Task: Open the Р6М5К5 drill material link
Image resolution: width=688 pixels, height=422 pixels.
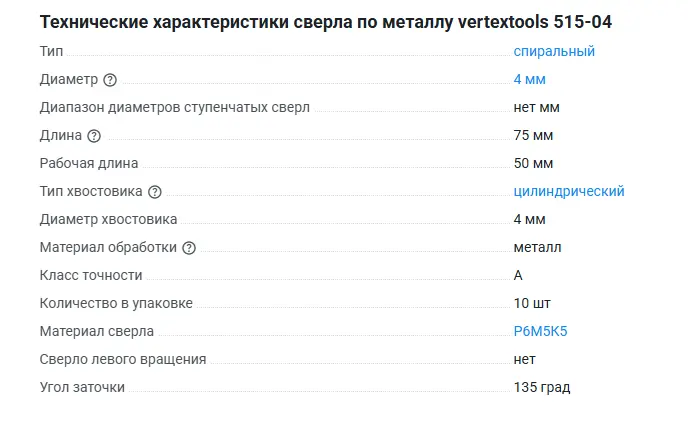Action: coord(540,331)
